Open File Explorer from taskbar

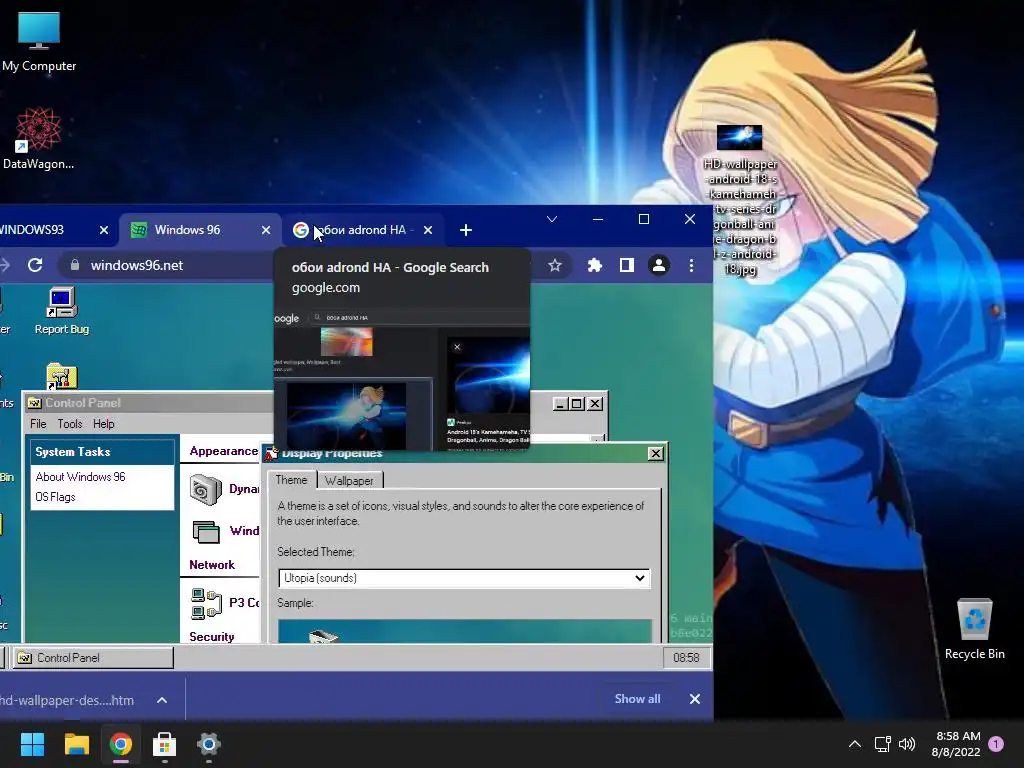click(x=76, y=744)
